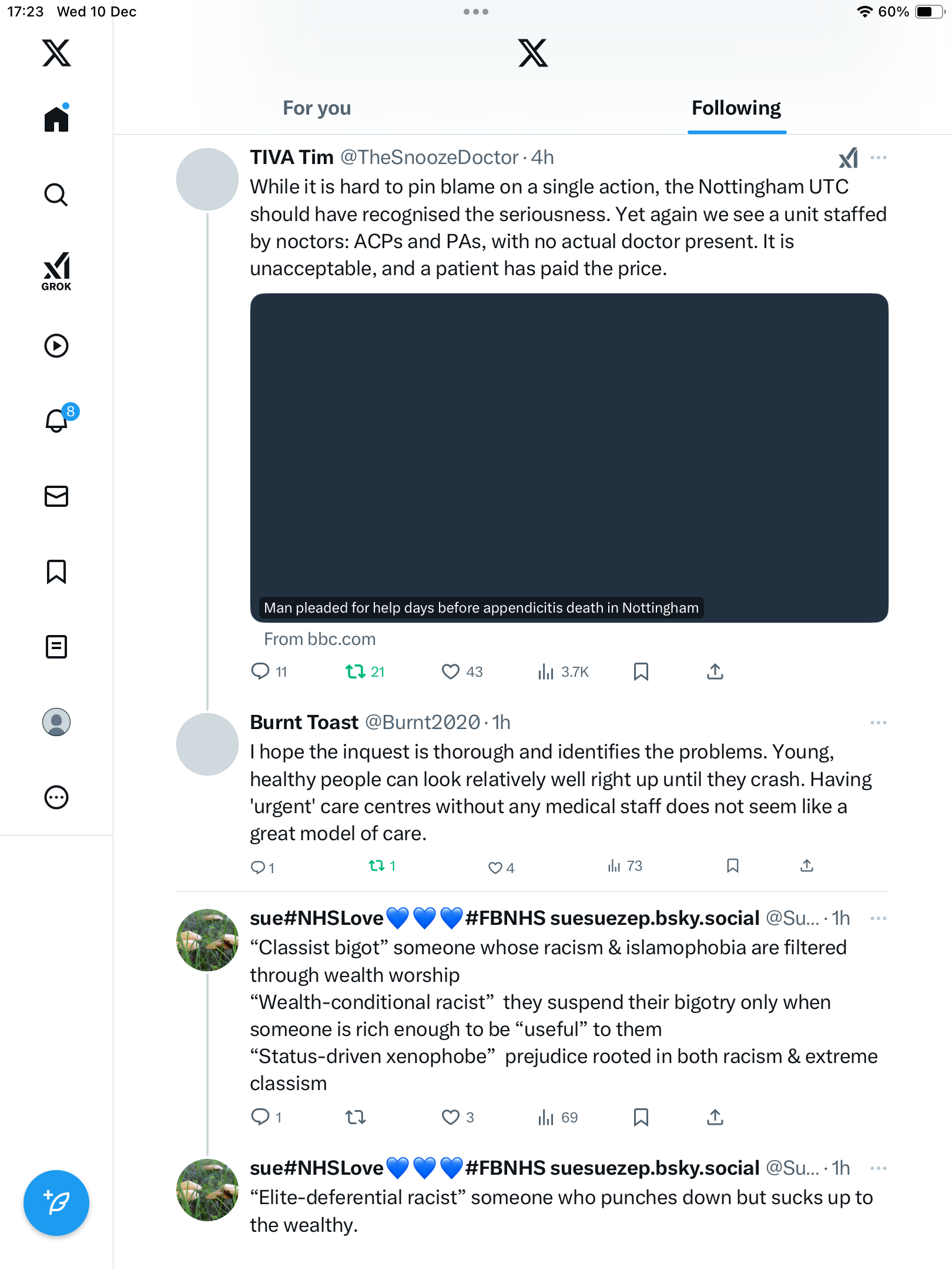The width and height of the screenshot is (952, 1270).
Task: Open the search page
Action: (x=56, y=195)
